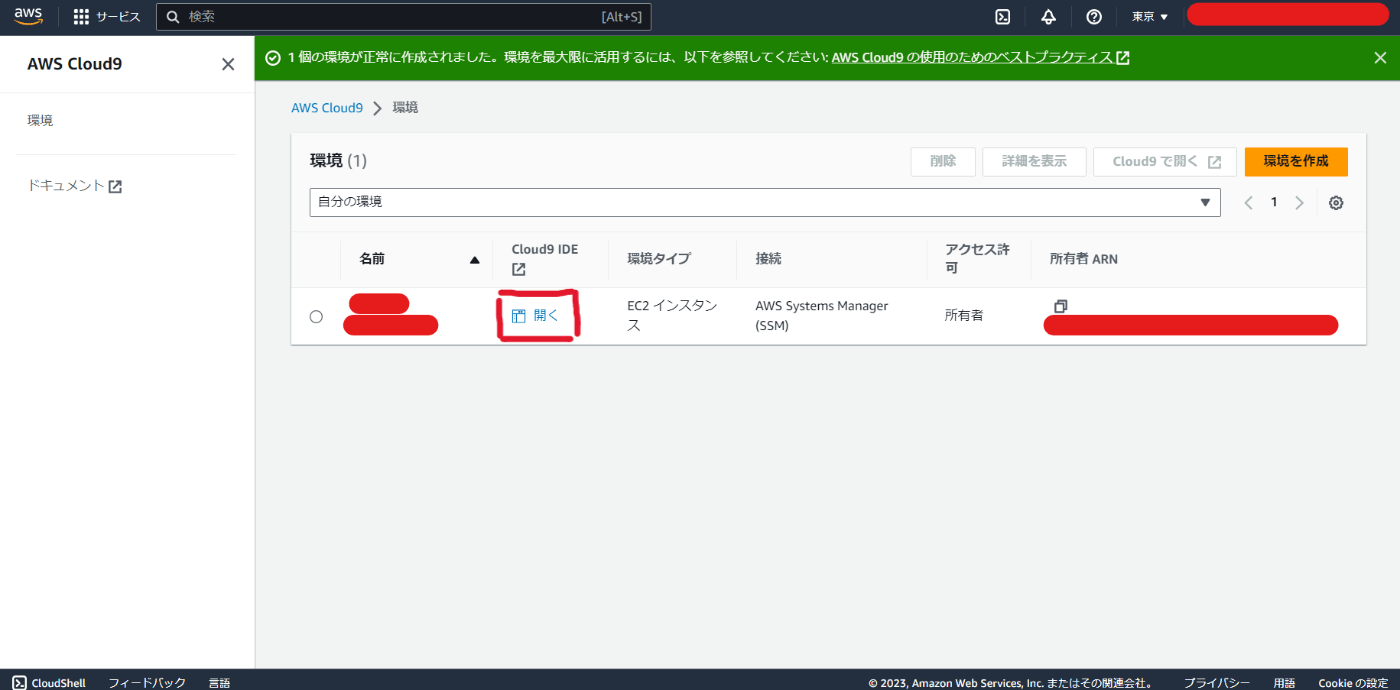The width and height of the screenshot is (1400, 690).
Task: Go to AWS Cloud9 breadcrumb
Action: pos(327,107)
